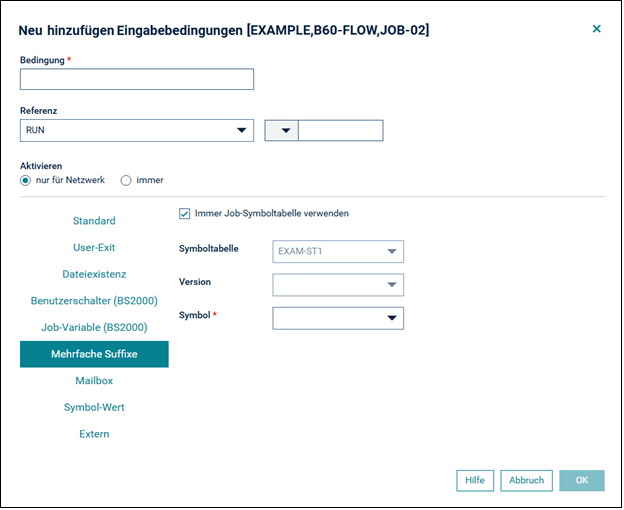Switch to the Mailbox tab
Image resolution: width=624 pixels, height=510 pixels.
94,381
